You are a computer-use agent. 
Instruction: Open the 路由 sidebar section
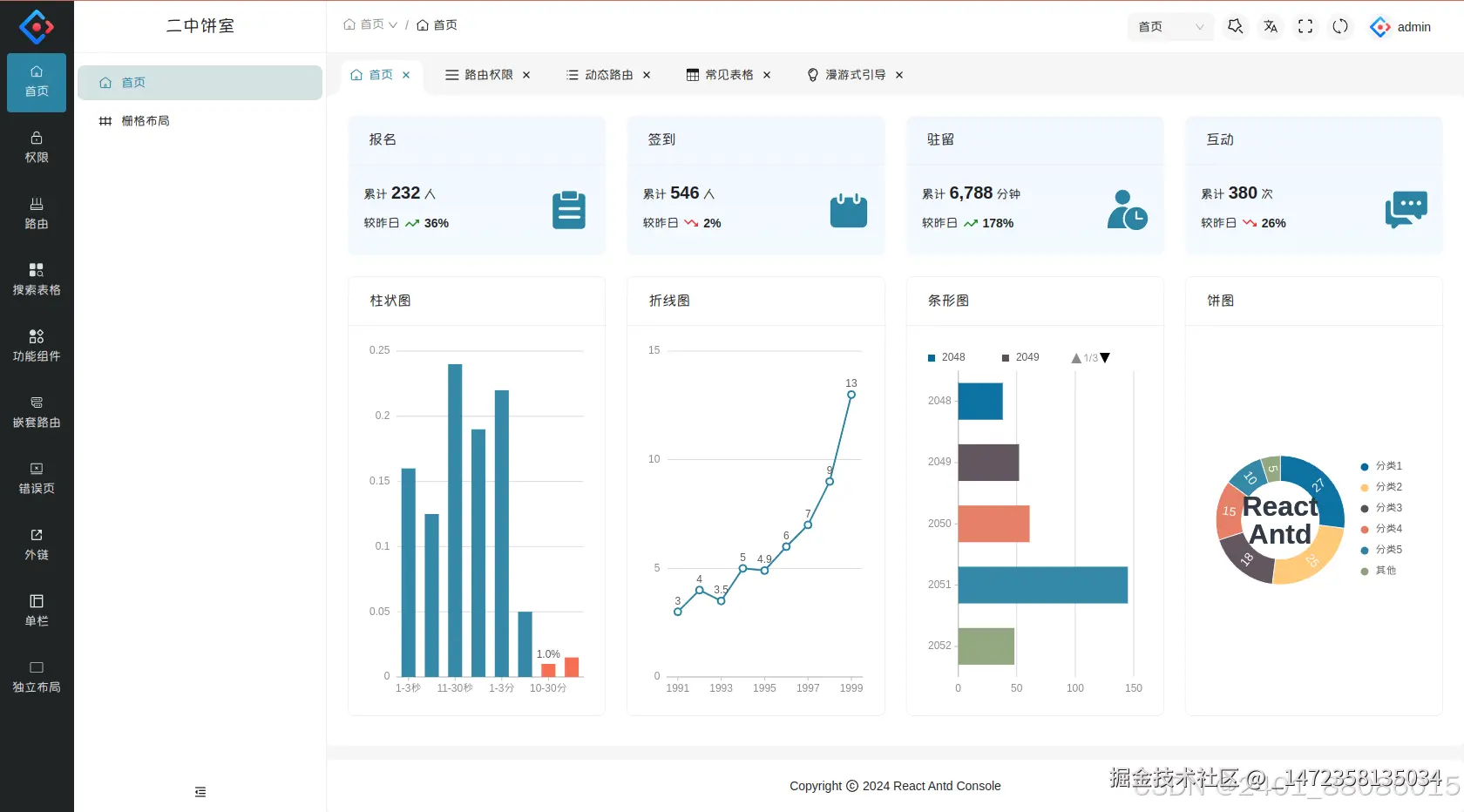(x=37, y=214)
